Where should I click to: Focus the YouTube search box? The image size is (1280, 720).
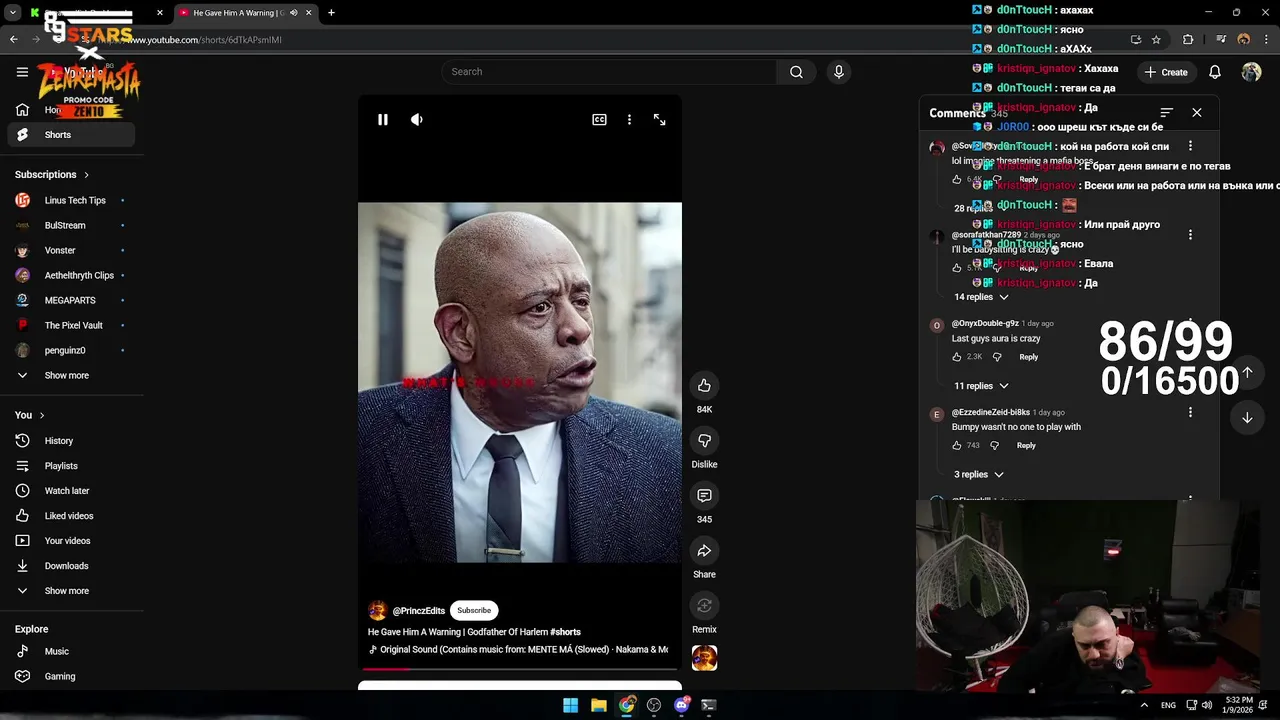coord(610,72)
